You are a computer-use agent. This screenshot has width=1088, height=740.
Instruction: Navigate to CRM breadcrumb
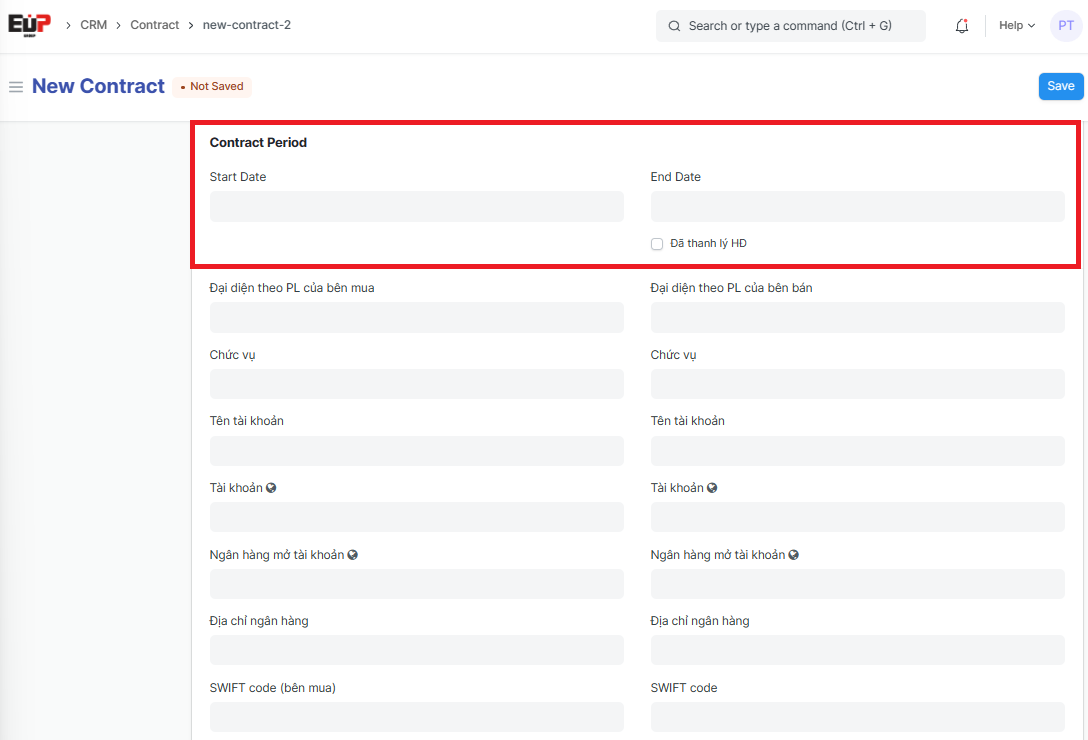[x=93, y=25]
